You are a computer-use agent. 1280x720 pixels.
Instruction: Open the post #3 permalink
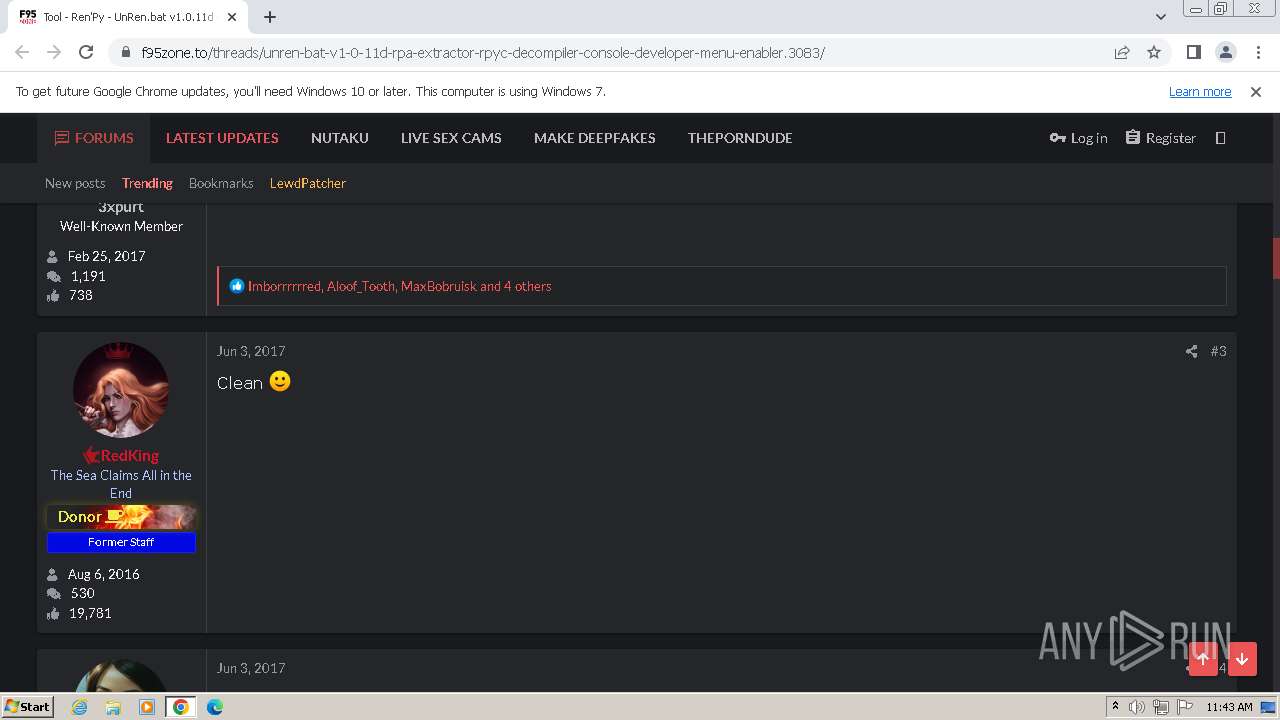pyautogui.click(x=1218, y=351)
